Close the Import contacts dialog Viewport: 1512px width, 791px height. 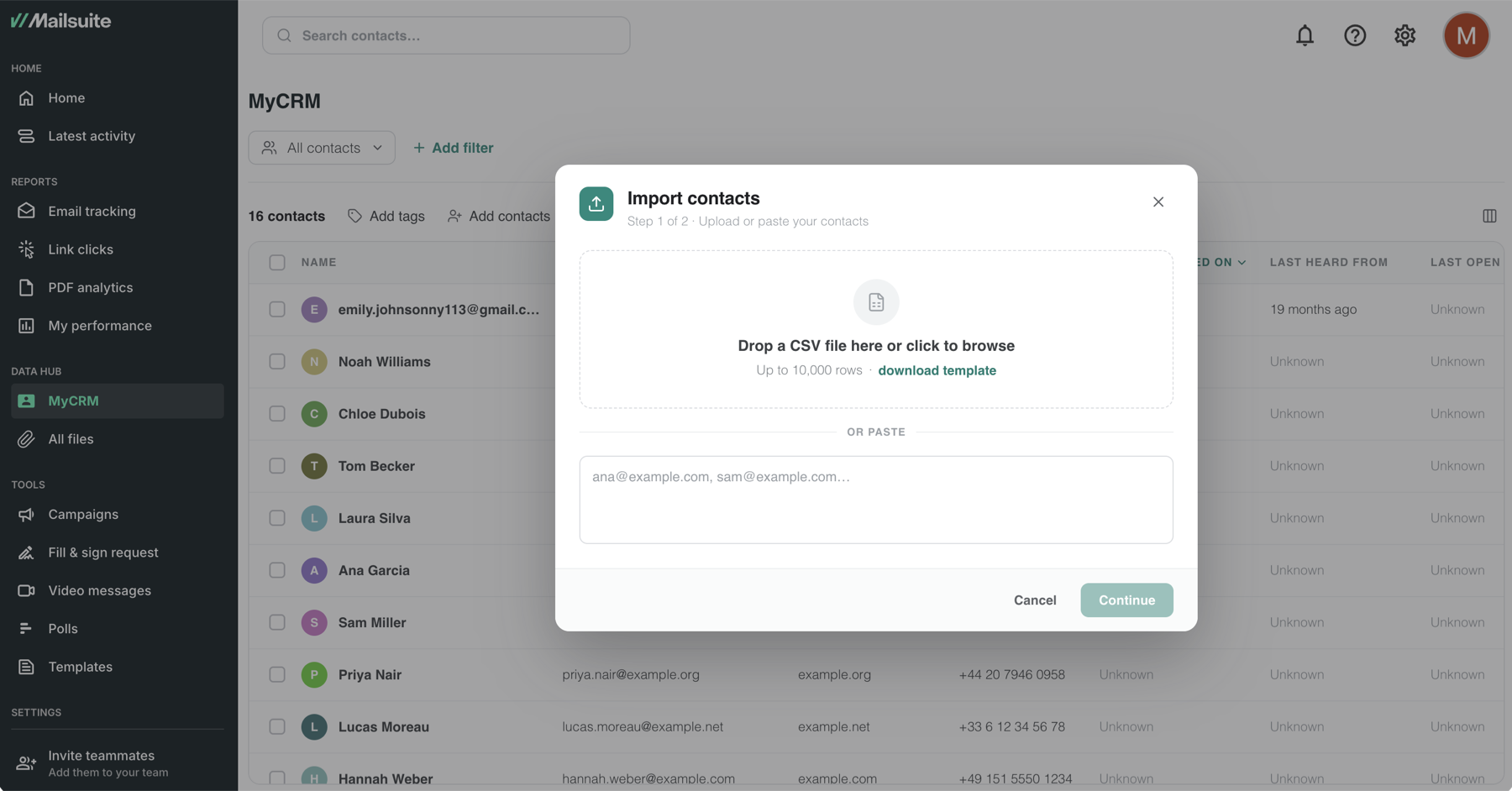1158,202
